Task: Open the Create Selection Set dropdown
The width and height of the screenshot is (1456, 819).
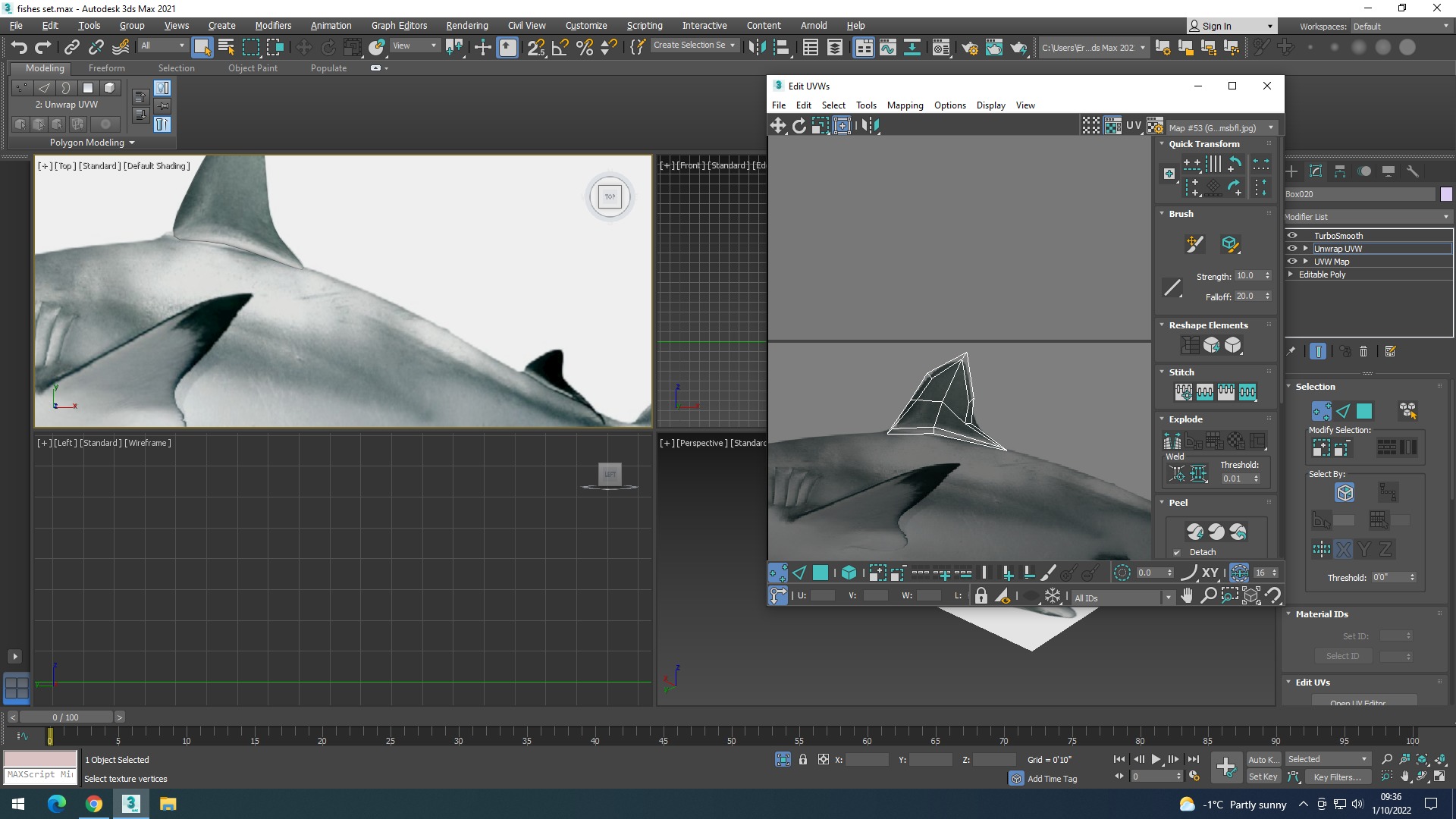Action: (x=694, y=45)
